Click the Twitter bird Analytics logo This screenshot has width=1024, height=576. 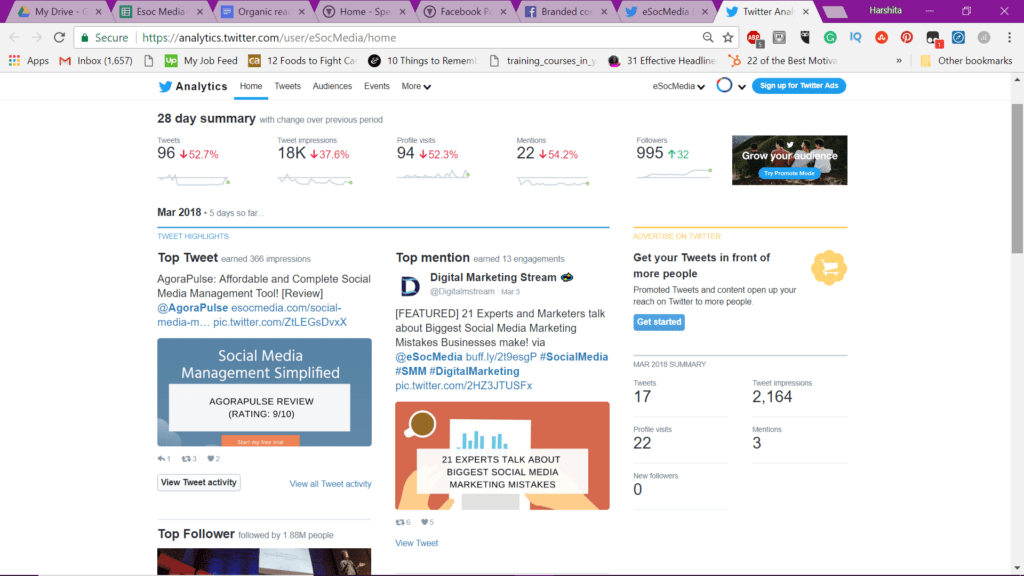pos(193,86)
